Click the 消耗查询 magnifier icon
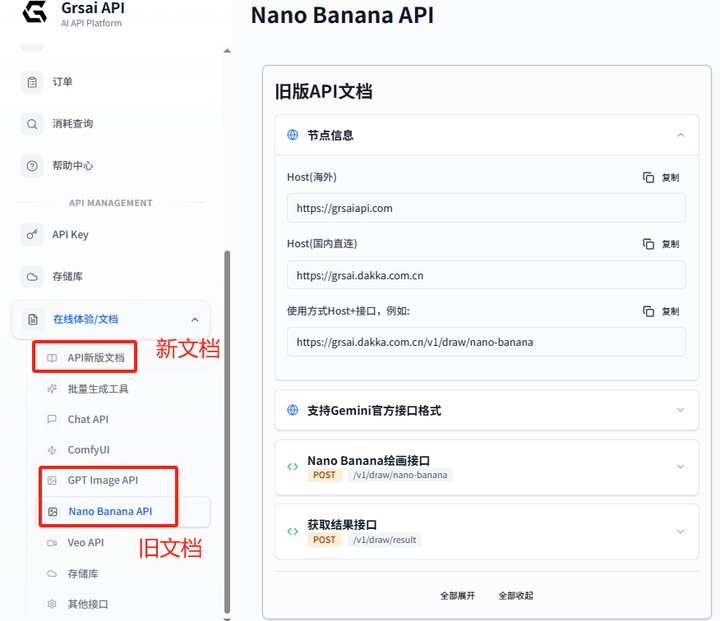 pyautogui.click(x=32, y=124)
